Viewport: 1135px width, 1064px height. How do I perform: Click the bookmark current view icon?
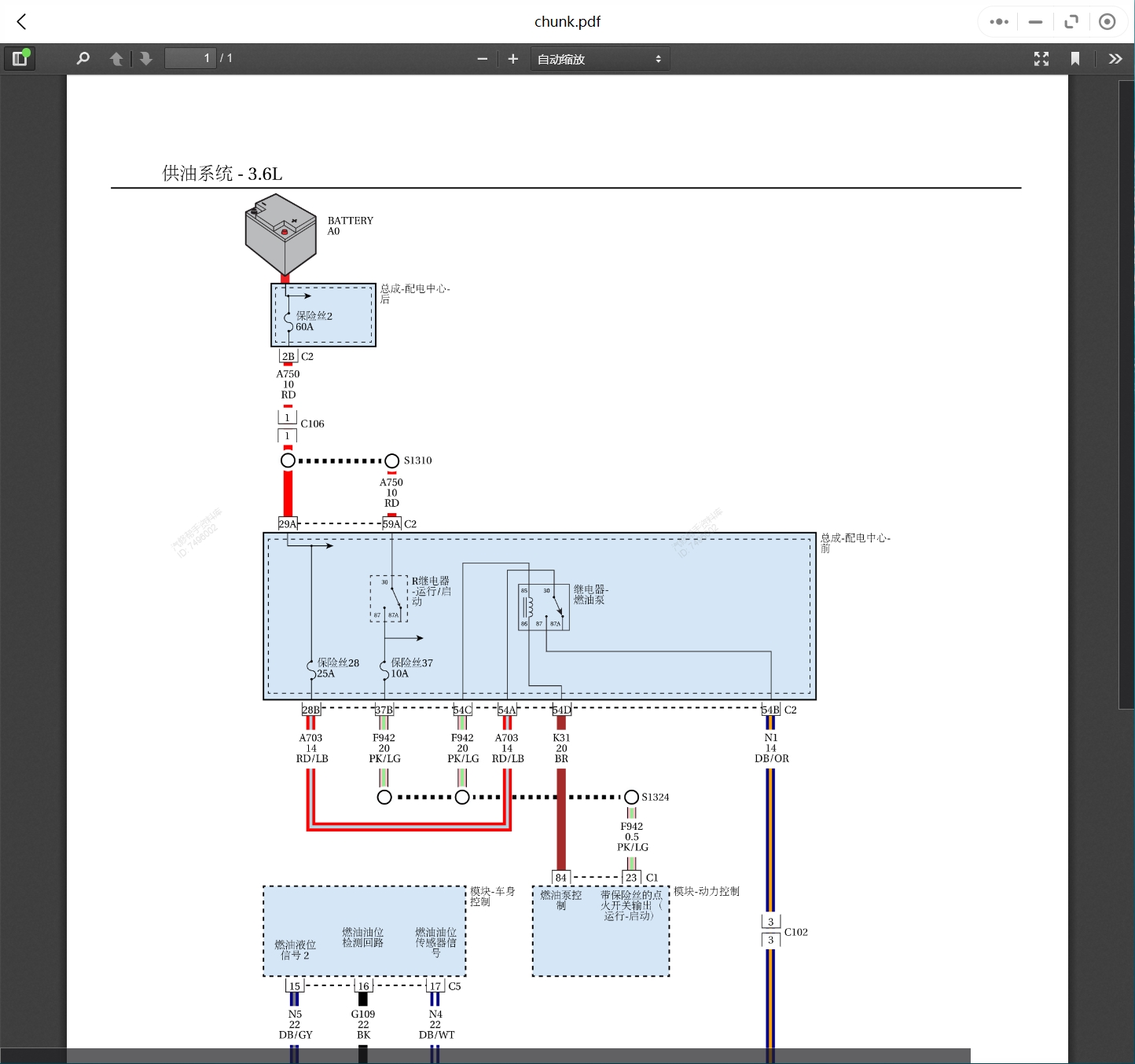1075,59
